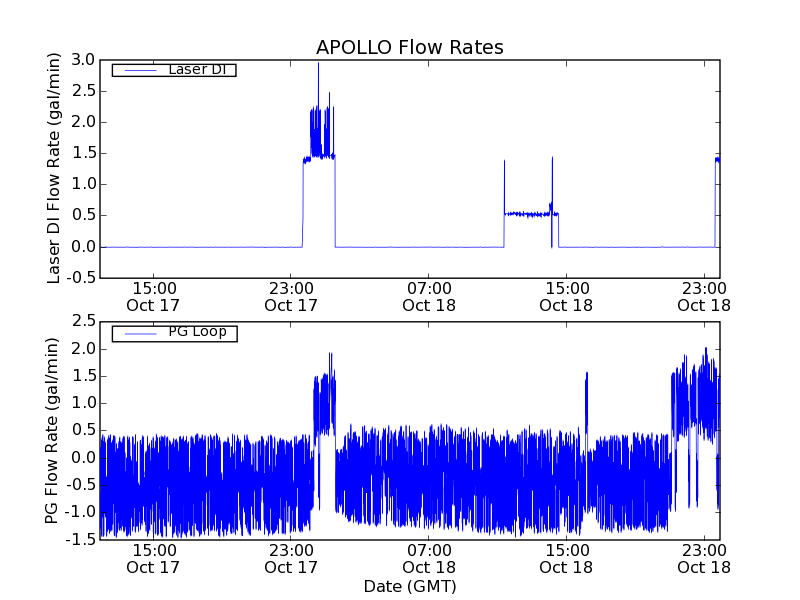
Task: Click the 1.5 tick on the top y-axis
Action: 83,153
